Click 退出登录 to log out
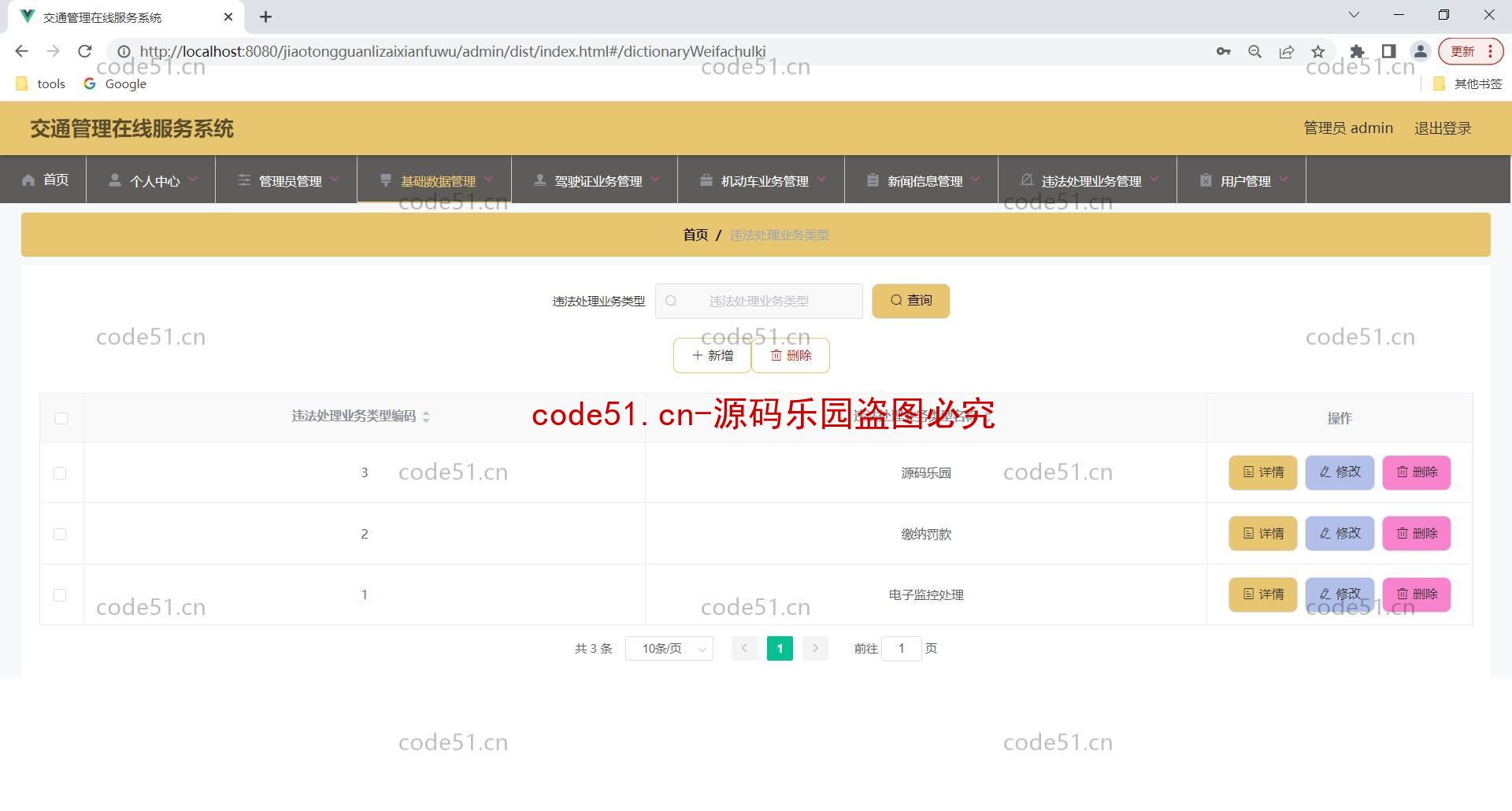1512x811 pixels. click(x=1443, y=128)
